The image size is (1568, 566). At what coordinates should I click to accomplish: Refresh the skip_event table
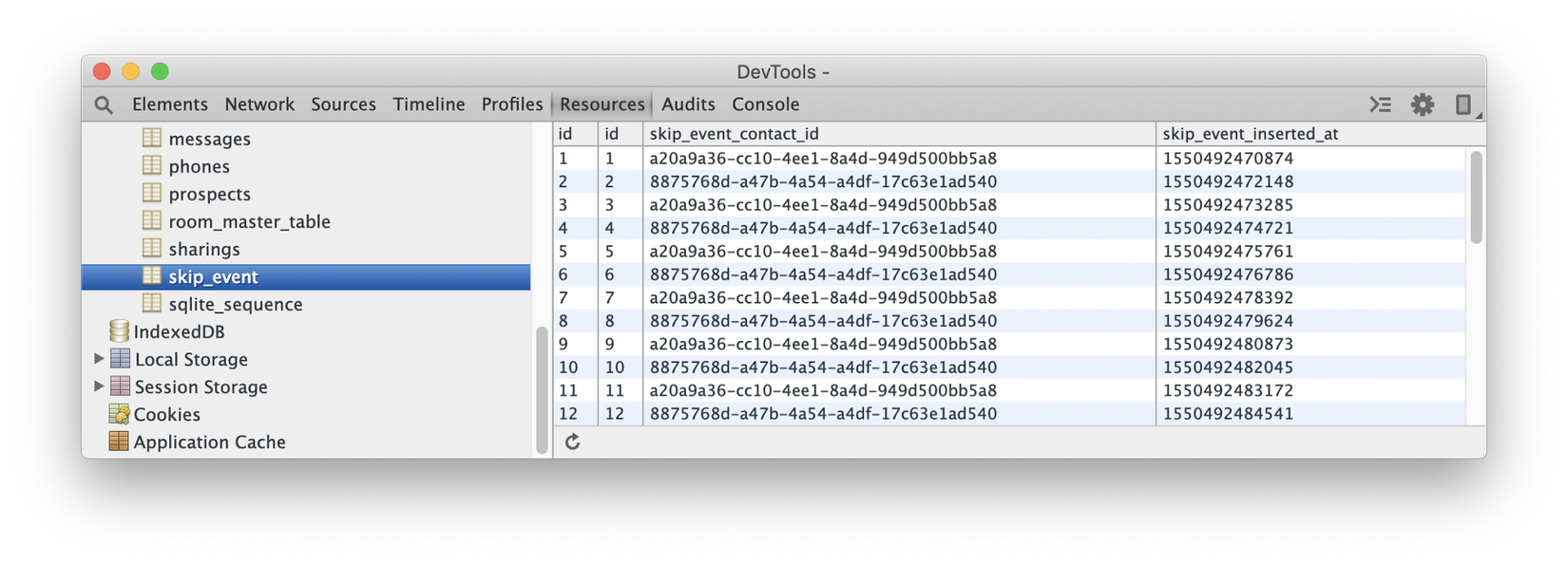(x=572, y=442)
